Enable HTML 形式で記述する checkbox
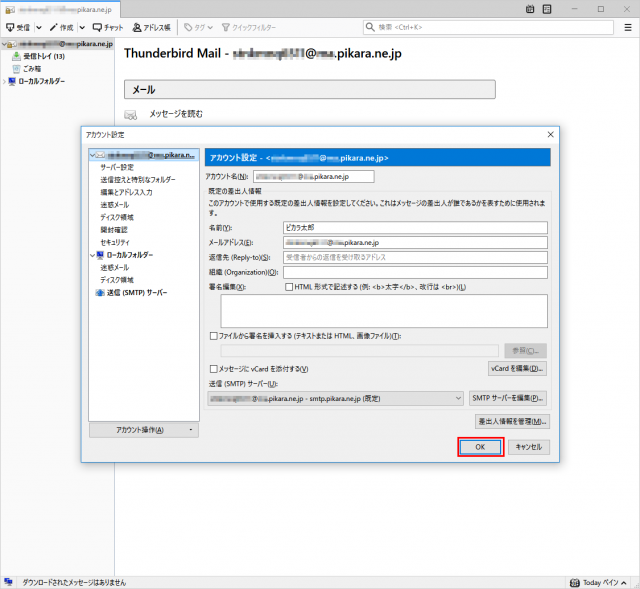Screen dimensions: 640x589 pos(289,287)
